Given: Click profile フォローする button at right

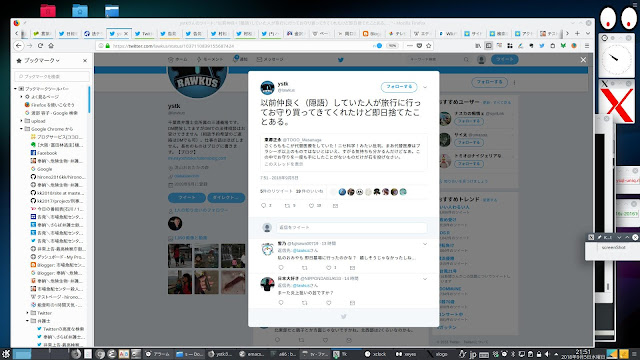Looking at the screenshot, I should (x=489, y=82).
